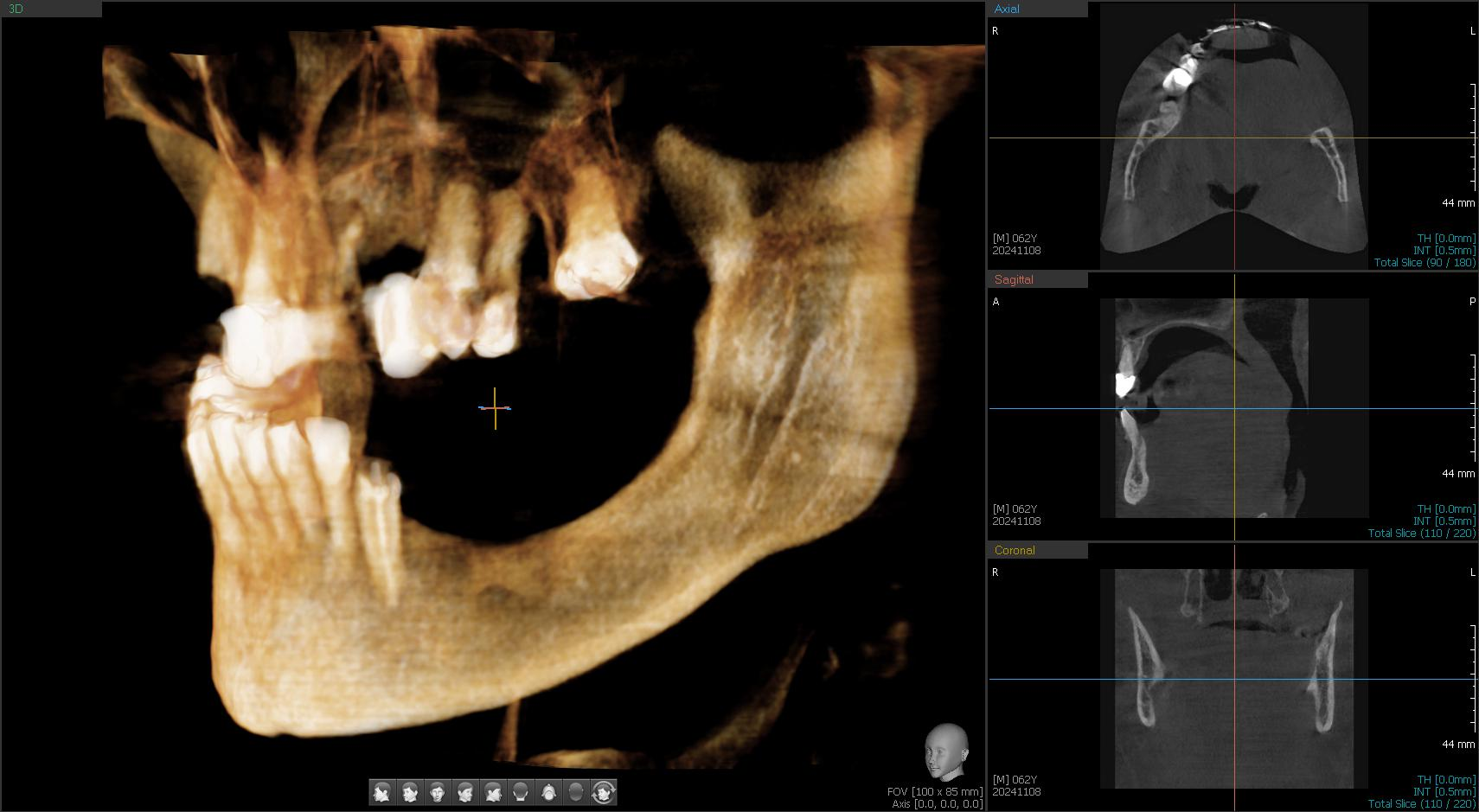Click the orange crosshair marker in the 3D view
This screenshot has height=812, width=1479.
[496, 408]
